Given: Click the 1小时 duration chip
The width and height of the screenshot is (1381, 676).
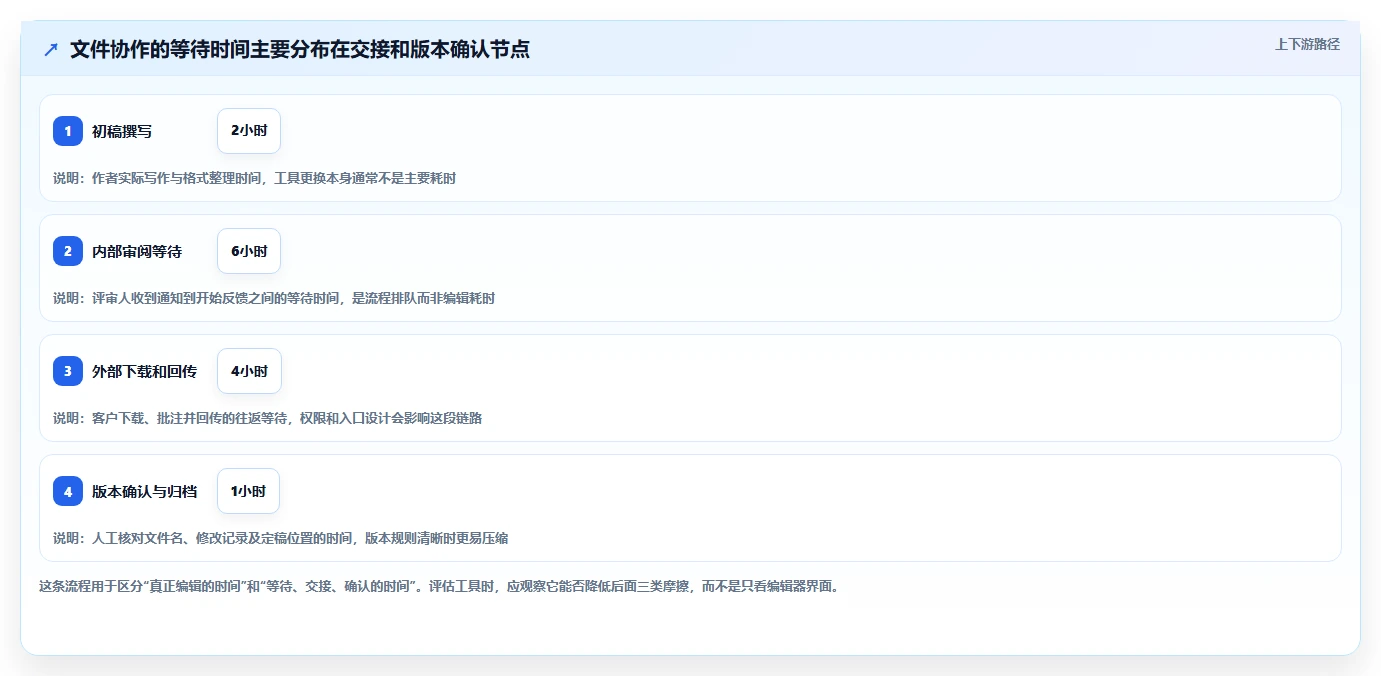Looking at the screenshot, I should (248, 491).
